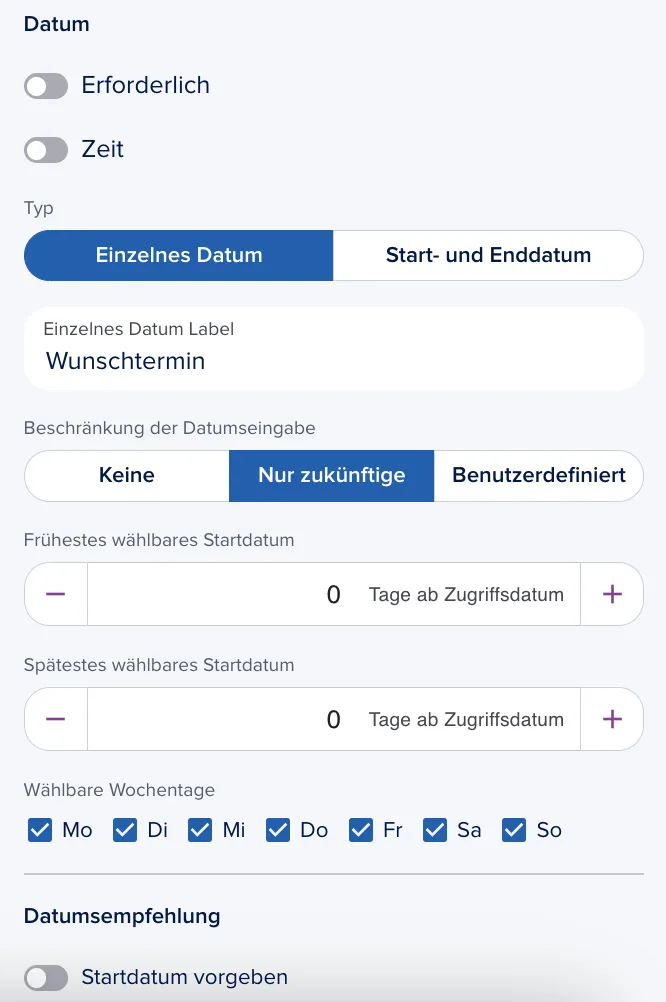Viewport: 666px width, 1002px height.
Task: Enable Startdatum vorgeben switch
Action: (46, 978)
